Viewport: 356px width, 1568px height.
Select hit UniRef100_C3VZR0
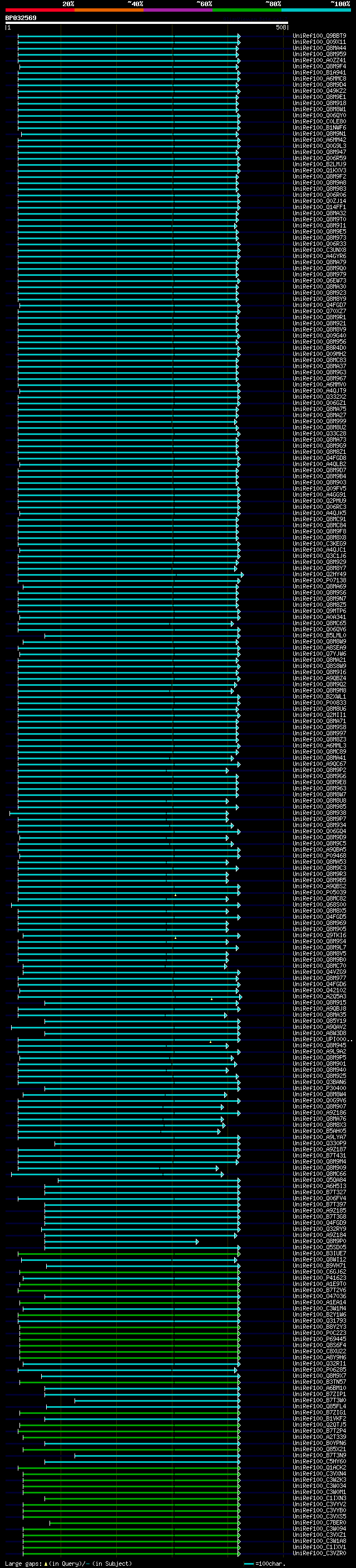(319, 1554)
